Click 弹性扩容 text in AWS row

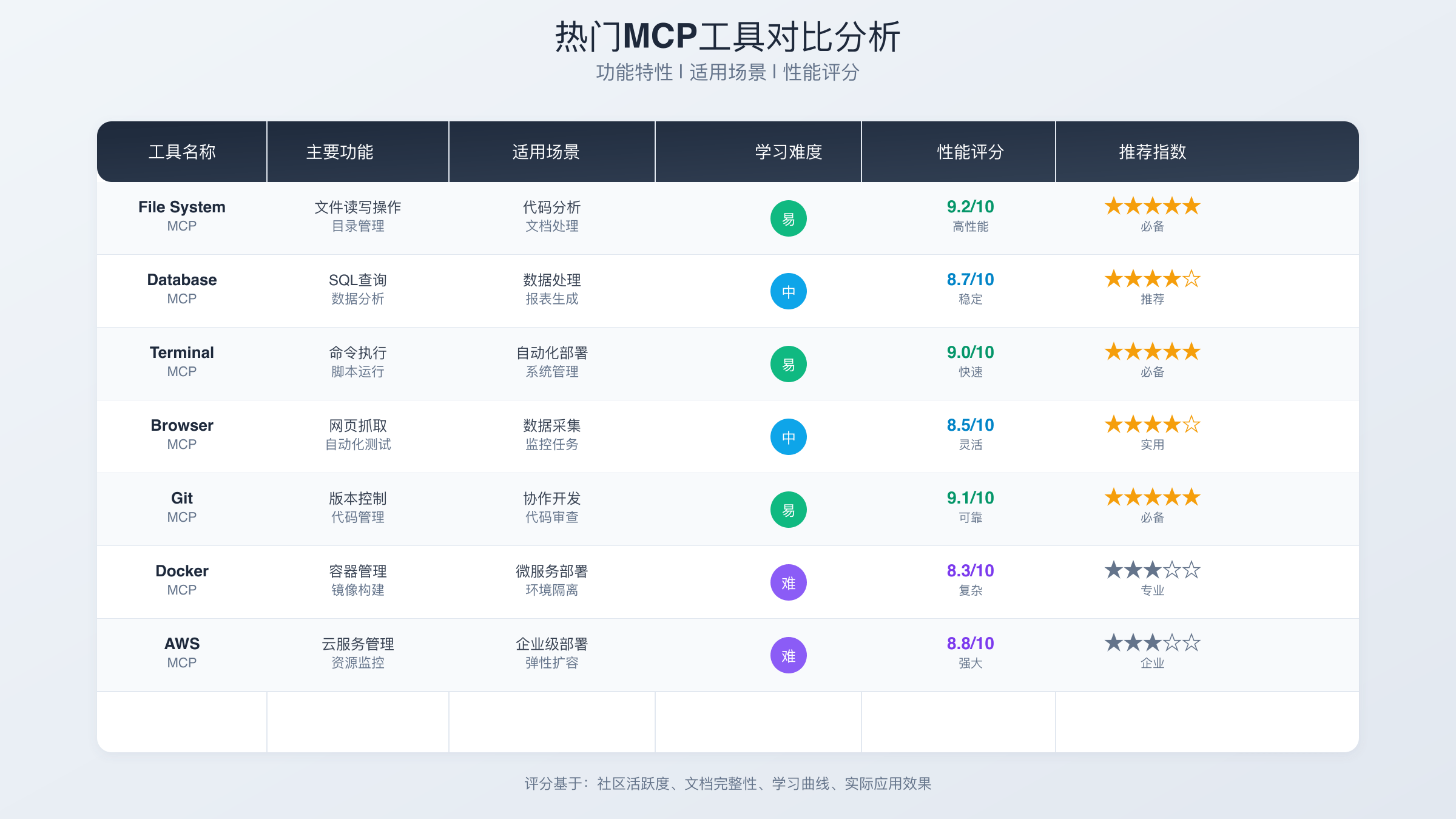tap(552, 663)
